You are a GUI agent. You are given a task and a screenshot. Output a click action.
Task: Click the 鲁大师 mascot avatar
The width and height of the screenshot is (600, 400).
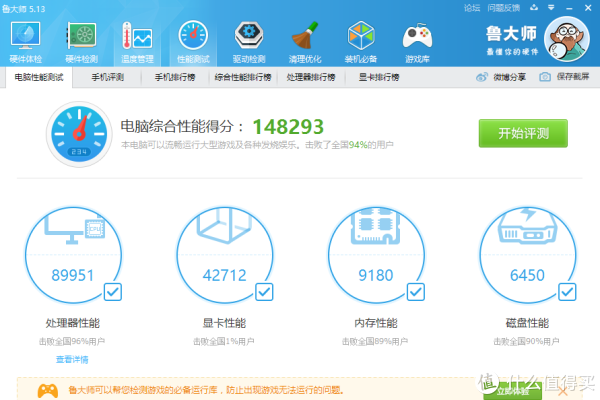(567, 39)
